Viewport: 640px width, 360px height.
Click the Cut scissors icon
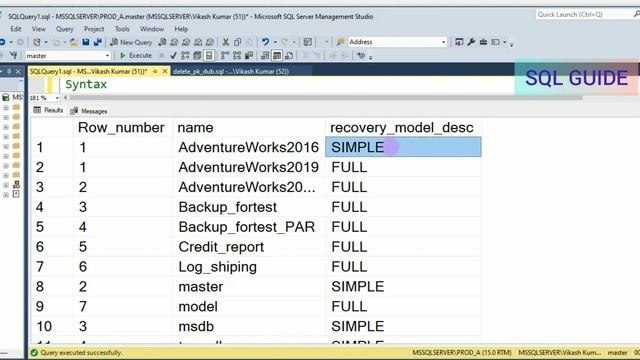[225, 42]
